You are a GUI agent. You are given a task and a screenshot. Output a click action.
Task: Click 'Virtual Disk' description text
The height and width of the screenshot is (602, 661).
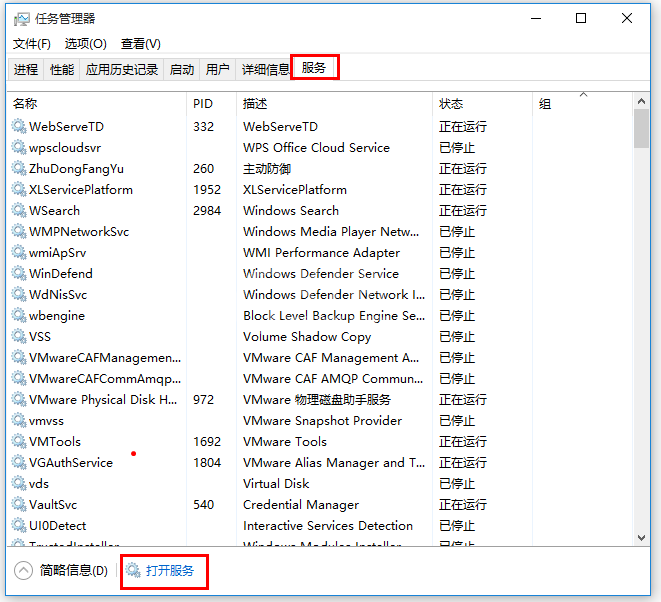pyautogui.click(x=276, y=483)
